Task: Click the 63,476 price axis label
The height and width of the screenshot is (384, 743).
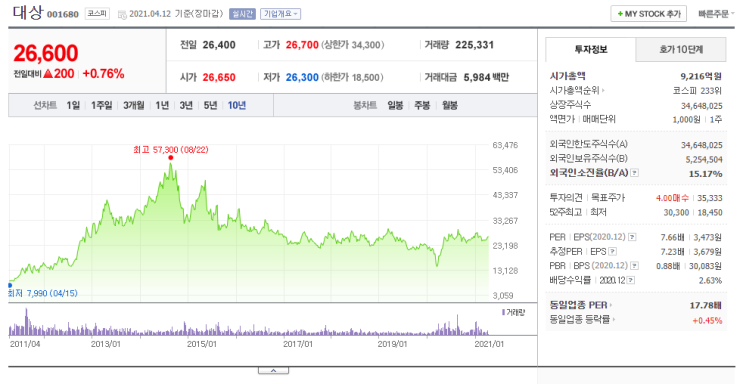Action: [505, 145]
